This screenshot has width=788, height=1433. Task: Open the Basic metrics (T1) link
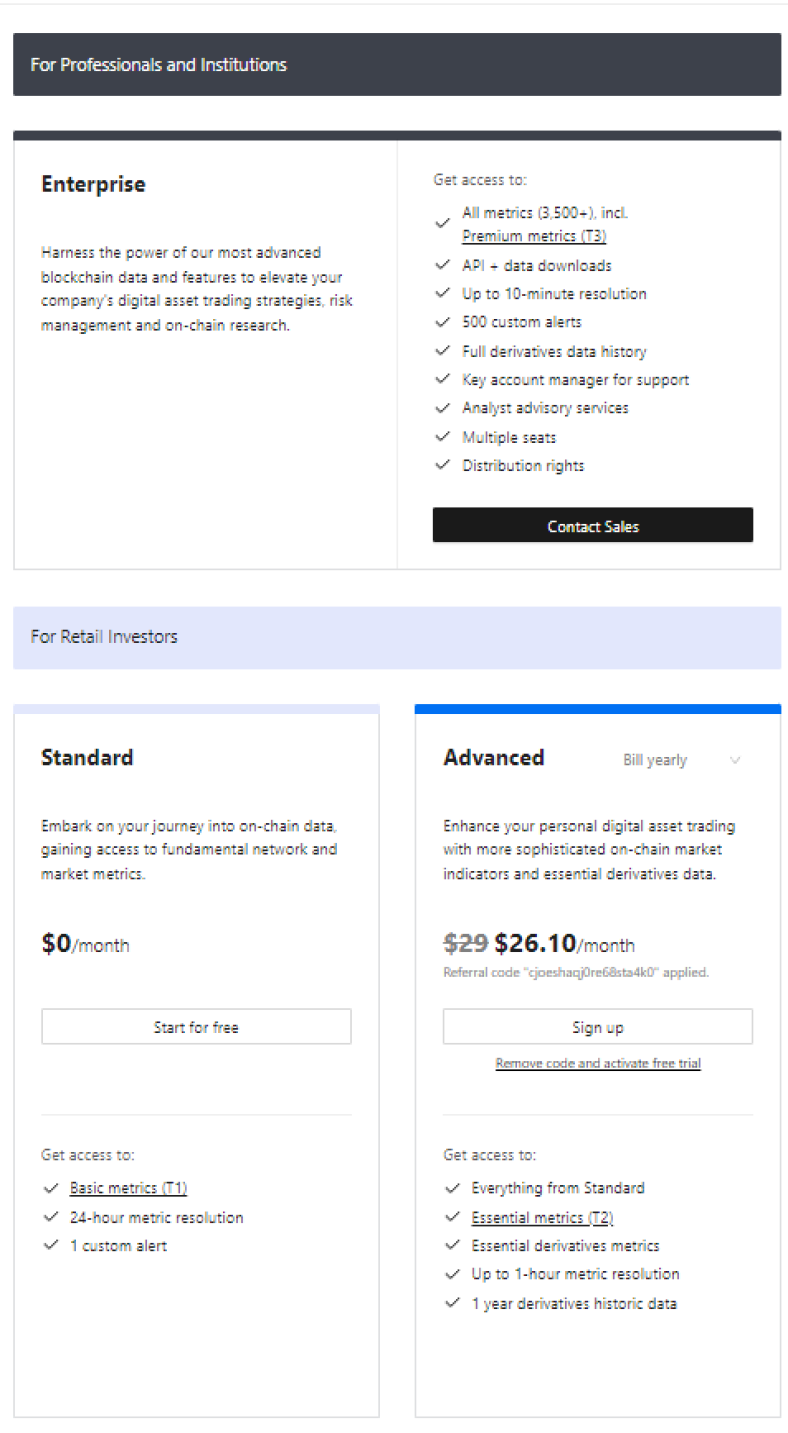pos(129,1188)
